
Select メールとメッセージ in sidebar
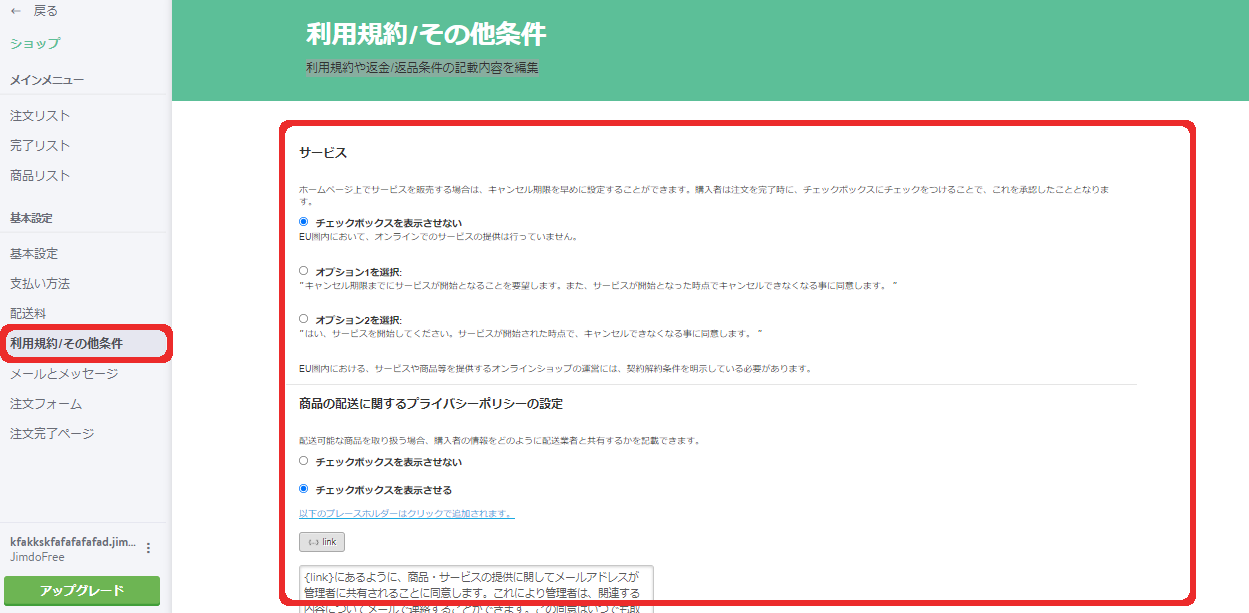[64, 374]
